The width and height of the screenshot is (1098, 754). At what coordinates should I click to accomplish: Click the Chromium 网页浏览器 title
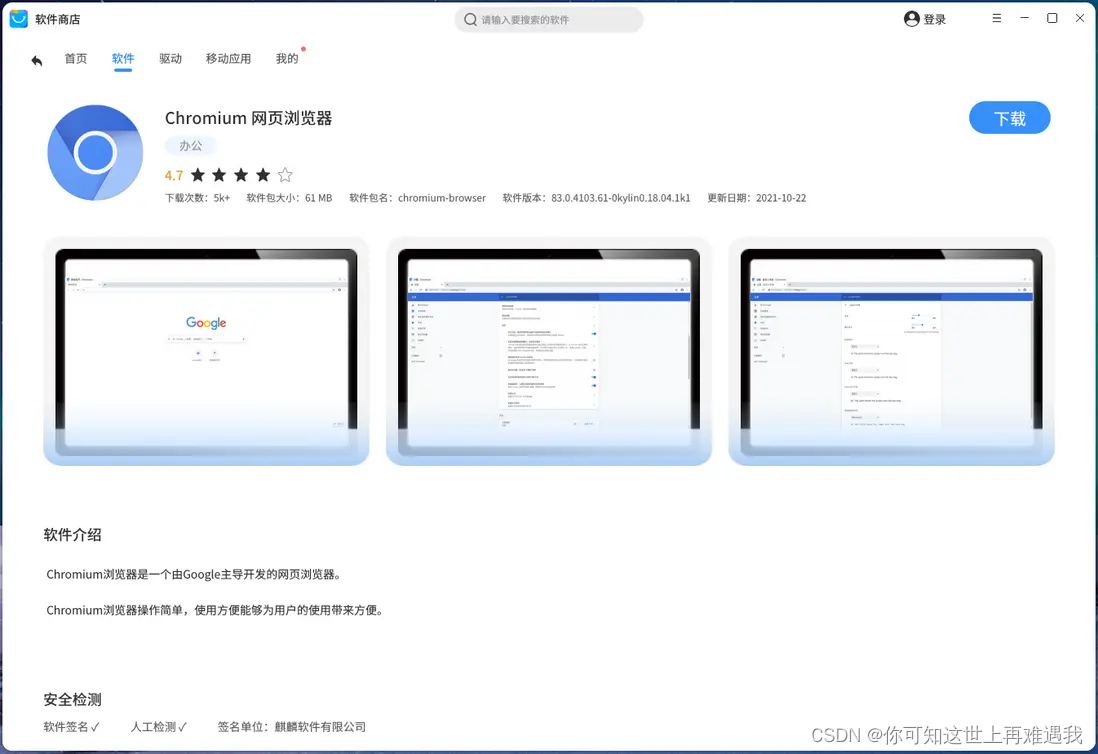249,118
